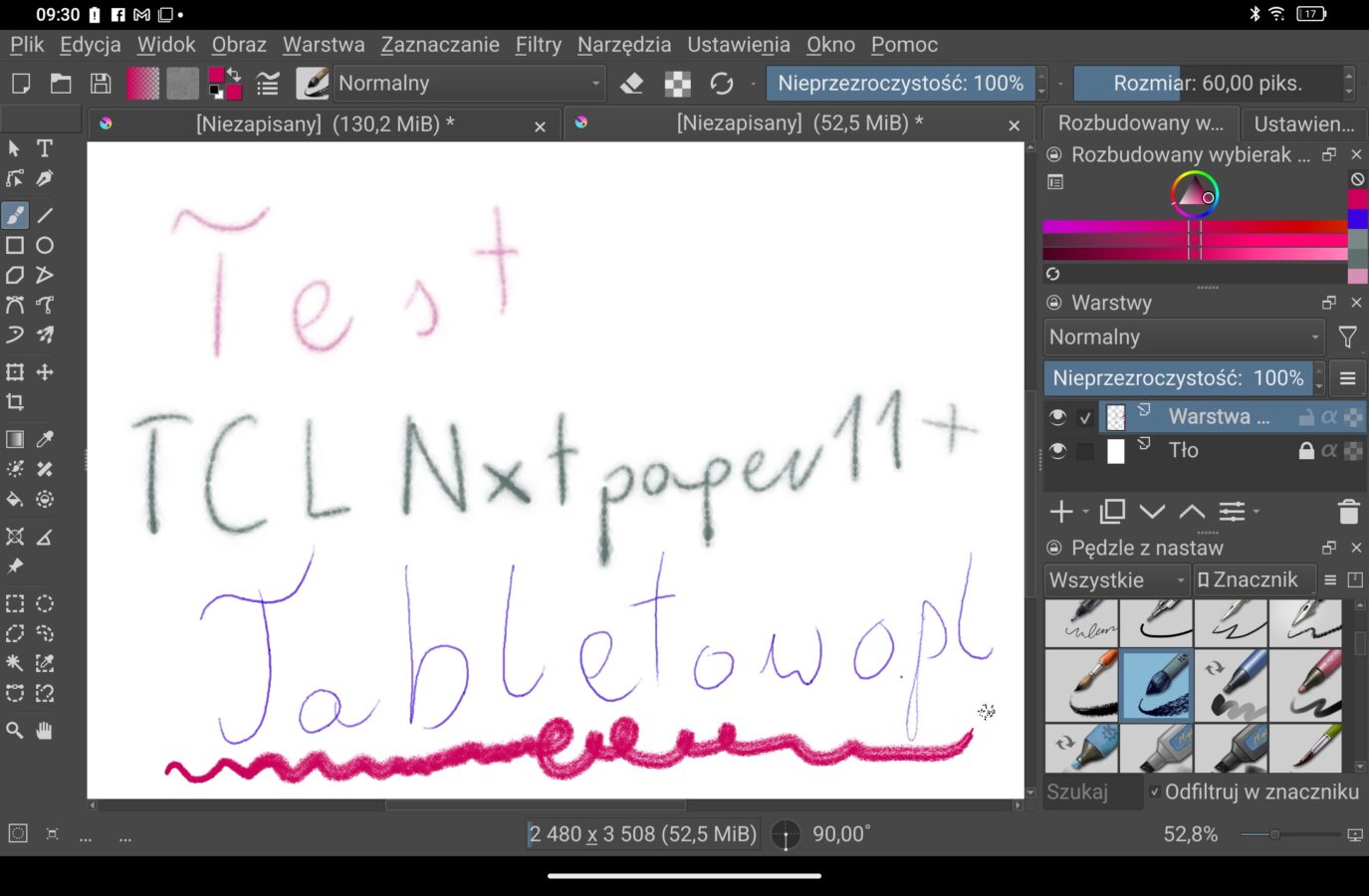This screenshot has height=896, width=1369.
Task: Open an existing document
Action: coord(61,84)
